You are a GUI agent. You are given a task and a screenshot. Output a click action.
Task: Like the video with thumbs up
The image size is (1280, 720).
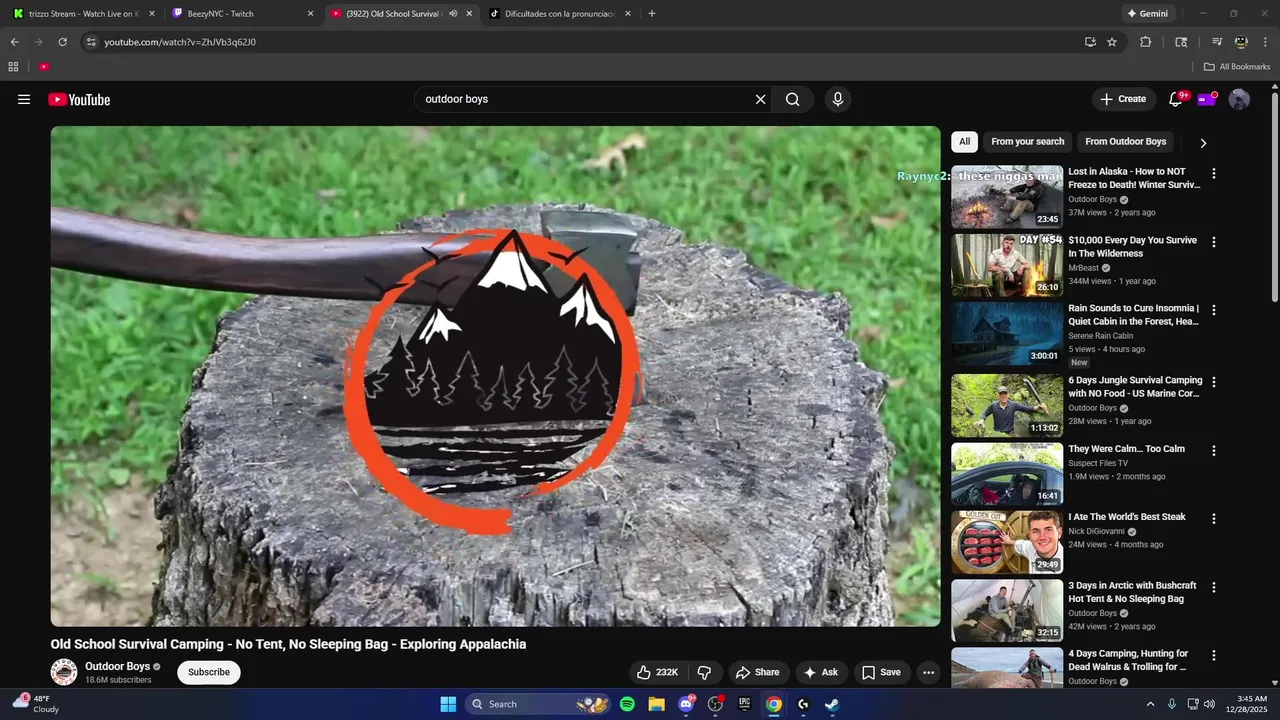(x=657, y=672)
